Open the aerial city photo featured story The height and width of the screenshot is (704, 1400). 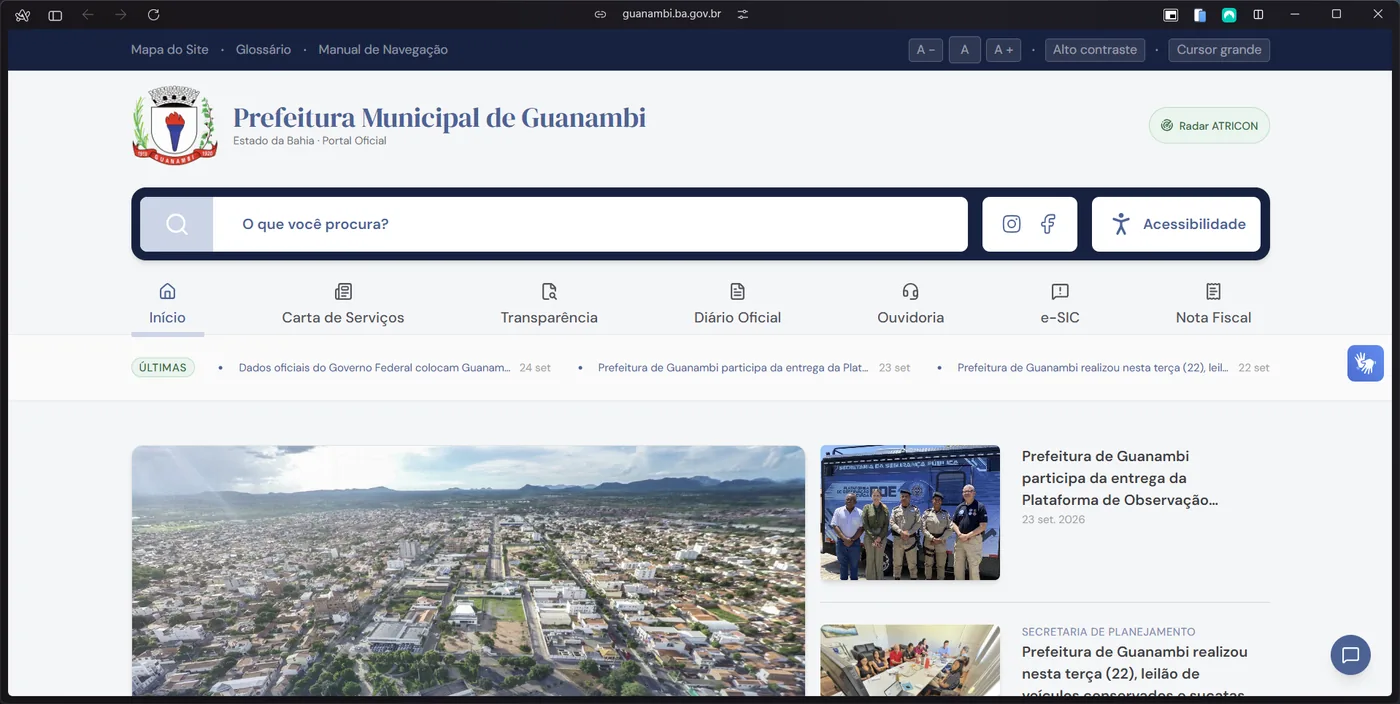point(468,570)
